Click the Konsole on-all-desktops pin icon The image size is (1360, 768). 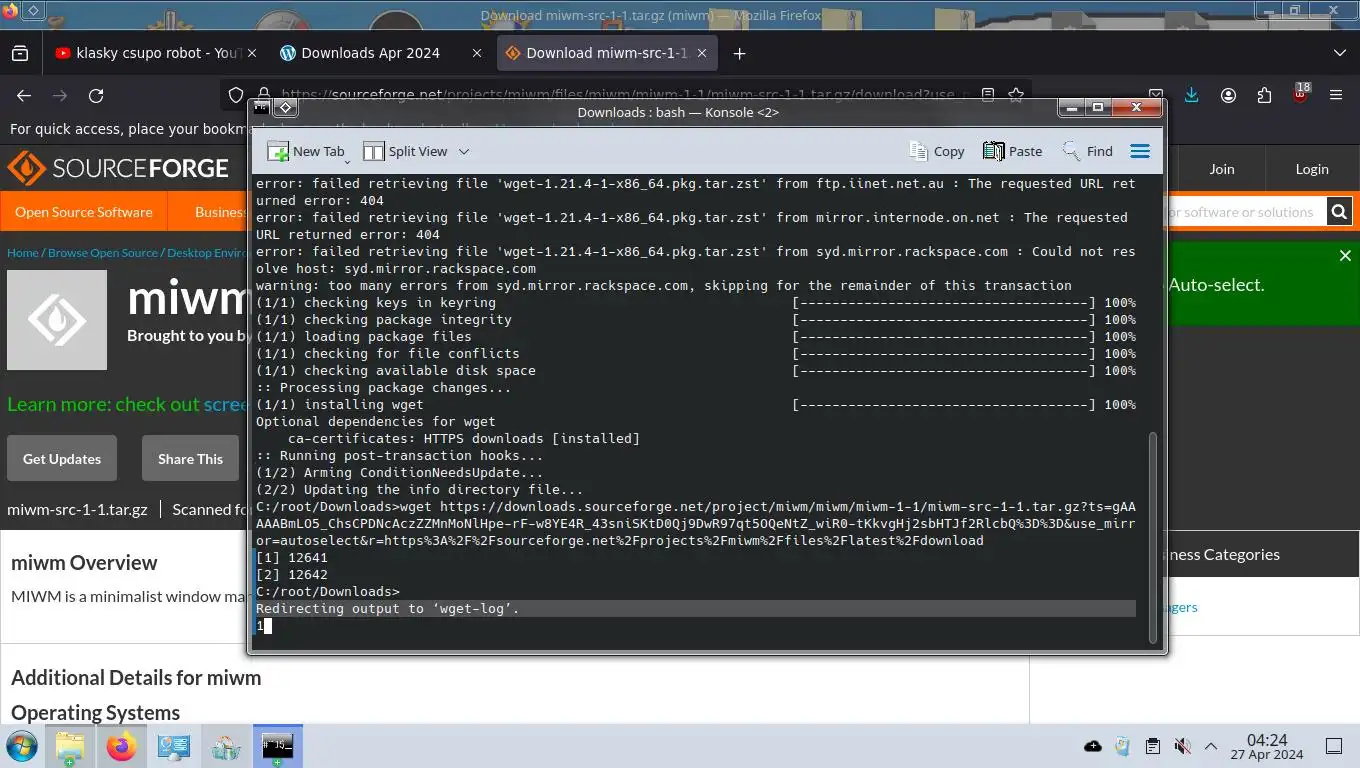[x=285, y=107]
